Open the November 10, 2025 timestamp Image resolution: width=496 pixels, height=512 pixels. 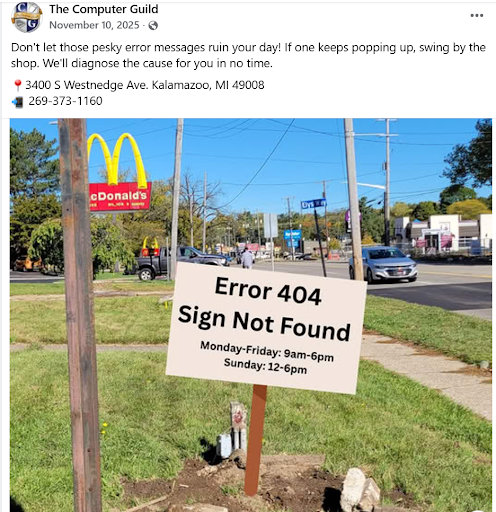point(94,25)
